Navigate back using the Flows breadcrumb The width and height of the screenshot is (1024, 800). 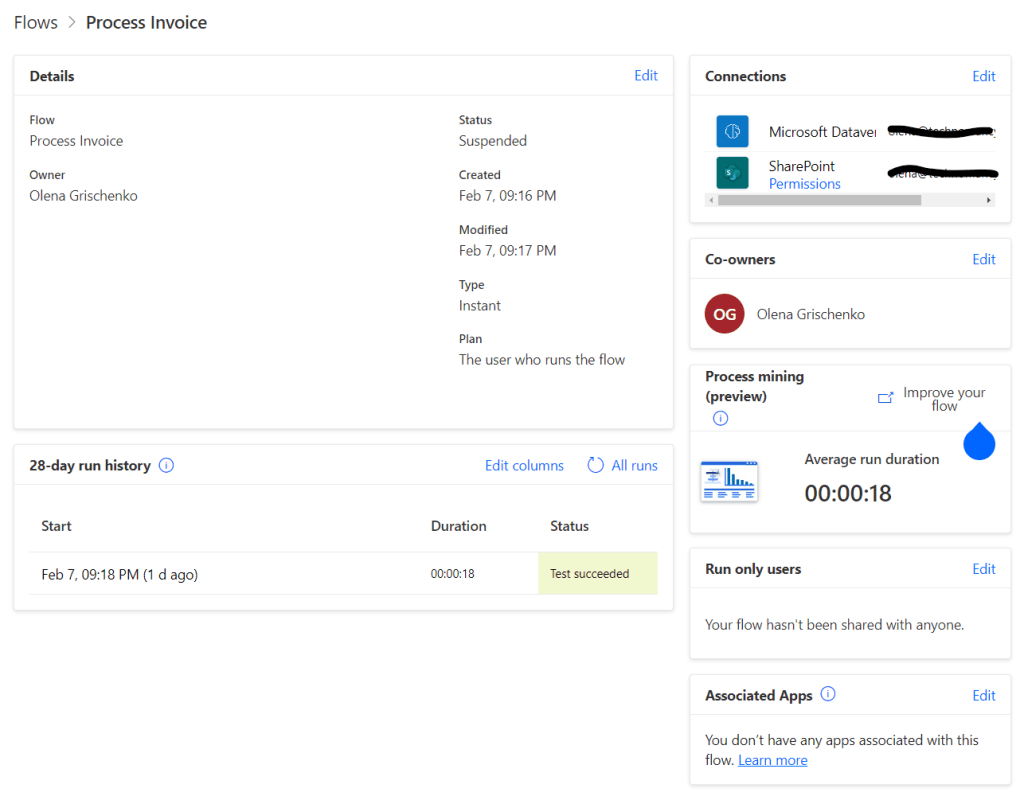tap(35, 21)
